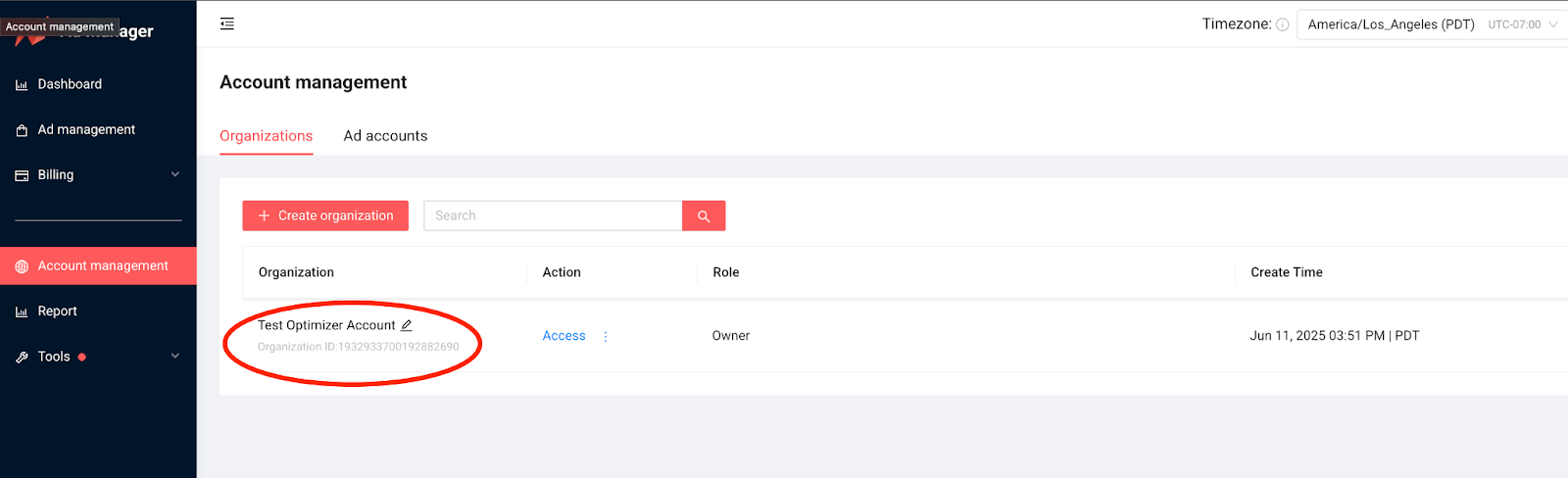Click the Account management globe icon

22,266
